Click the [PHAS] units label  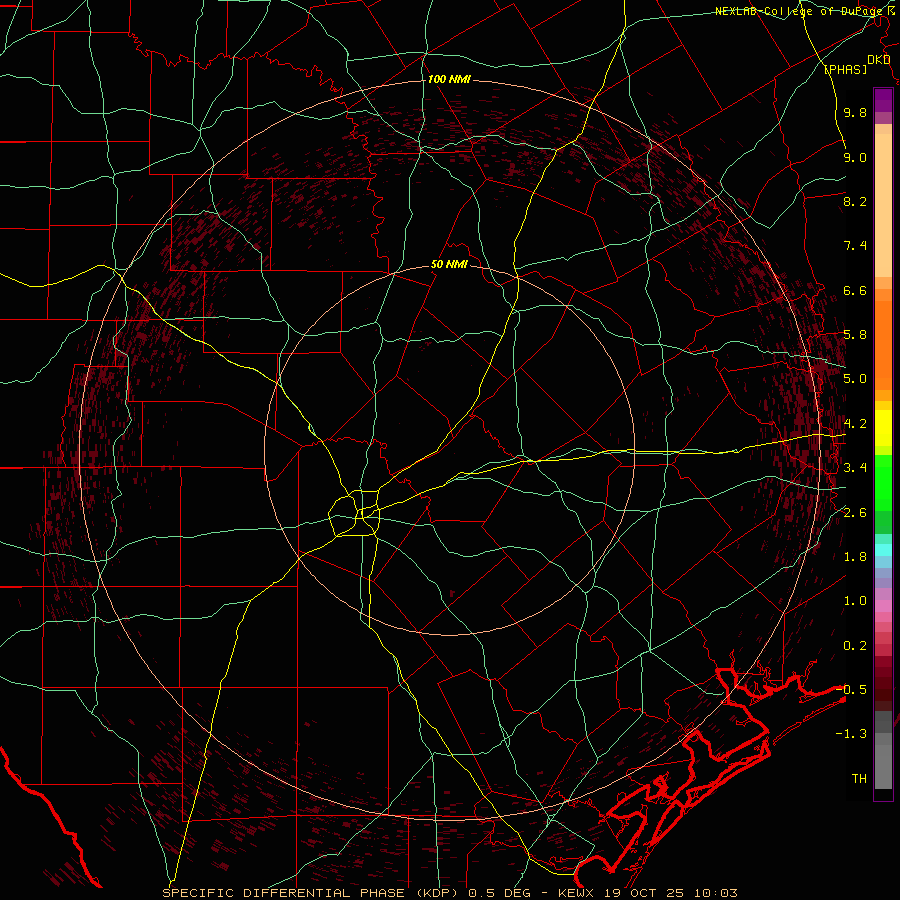[845, 69]
